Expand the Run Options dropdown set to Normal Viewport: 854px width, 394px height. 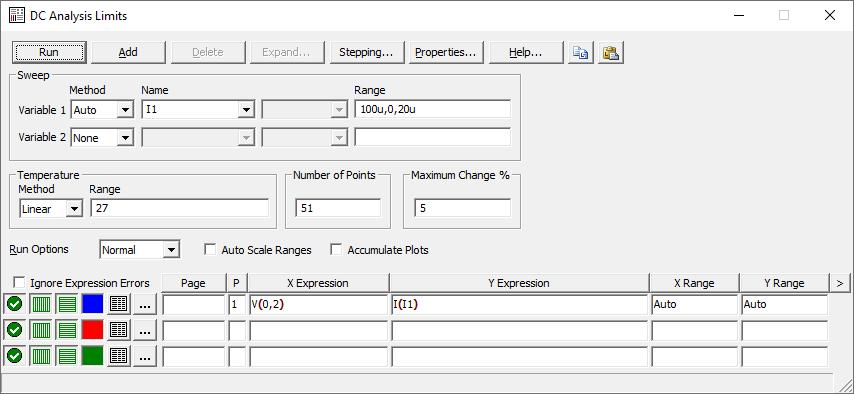tap(140, 250)
